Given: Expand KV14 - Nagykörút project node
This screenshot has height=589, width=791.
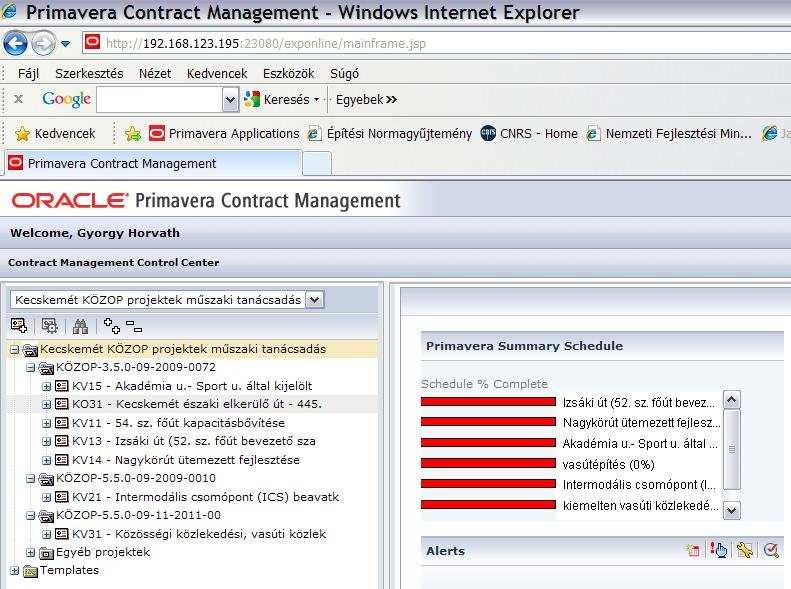Looking at the screenshot, I should tap(46, 460).
